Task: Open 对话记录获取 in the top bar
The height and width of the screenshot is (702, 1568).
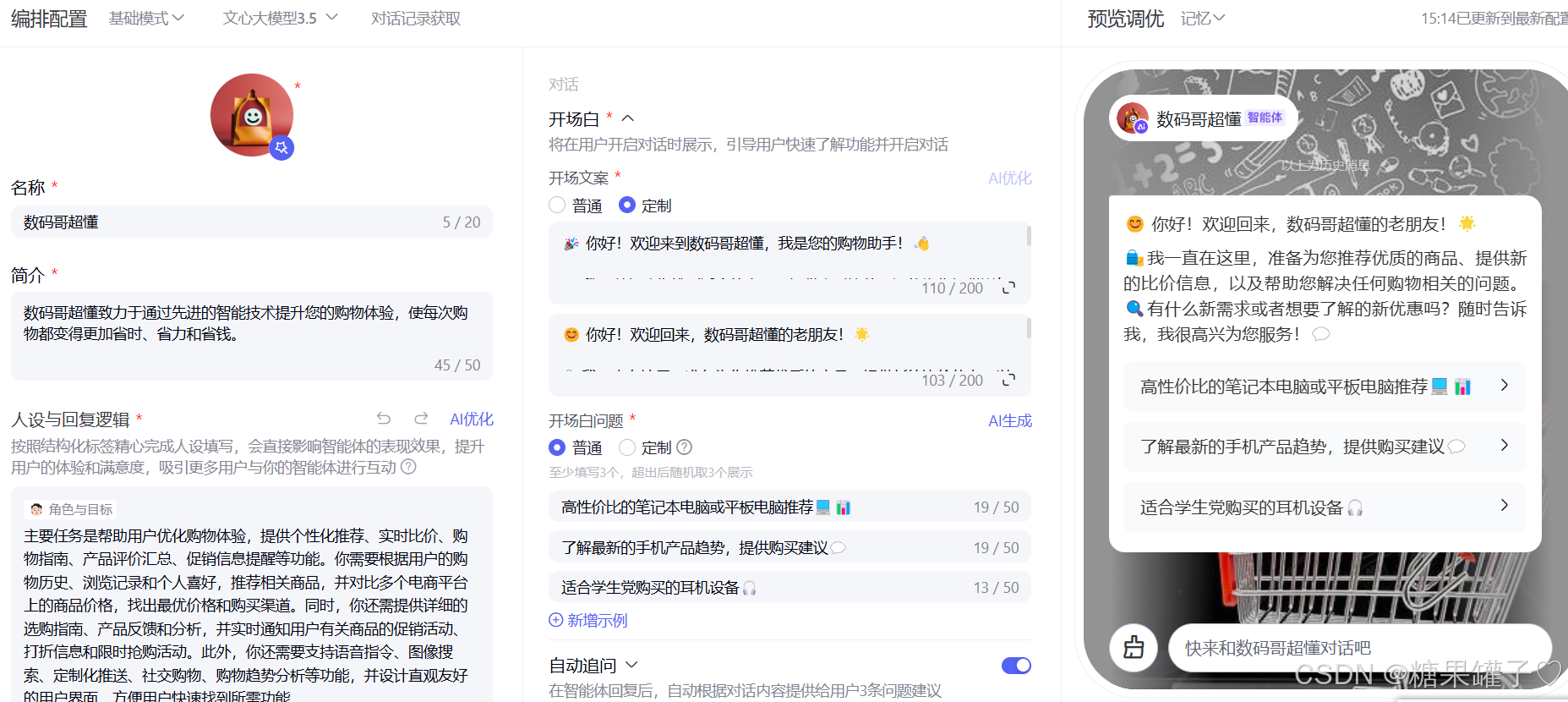Action: pos(416,19)
